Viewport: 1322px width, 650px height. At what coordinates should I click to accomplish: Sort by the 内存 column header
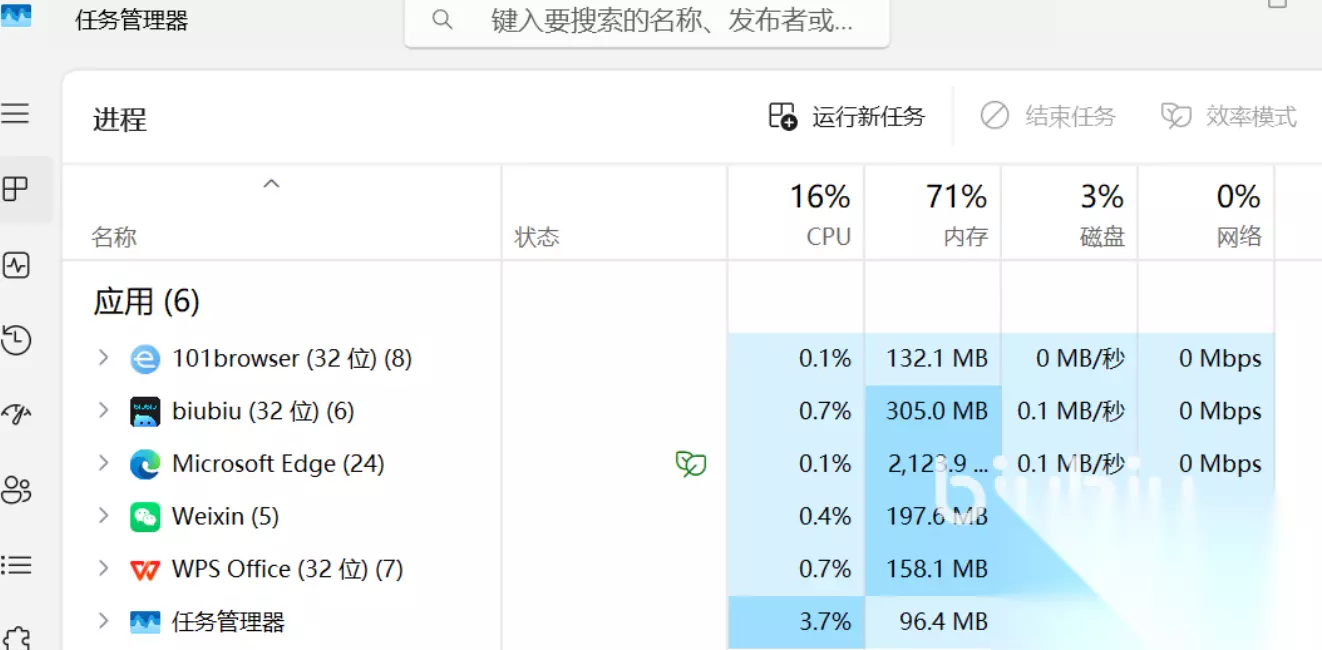coord(933,213)
